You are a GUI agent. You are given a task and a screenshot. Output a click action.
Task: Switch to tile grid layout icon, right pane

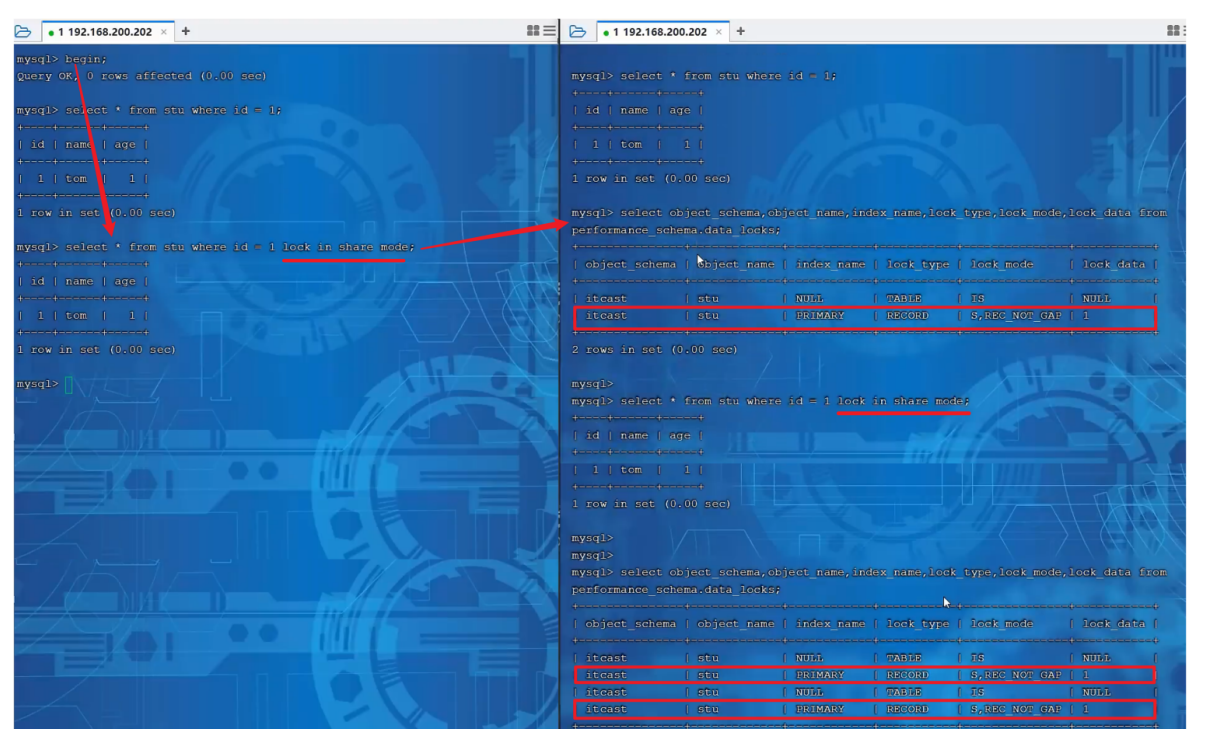[x=1173, y=31]
